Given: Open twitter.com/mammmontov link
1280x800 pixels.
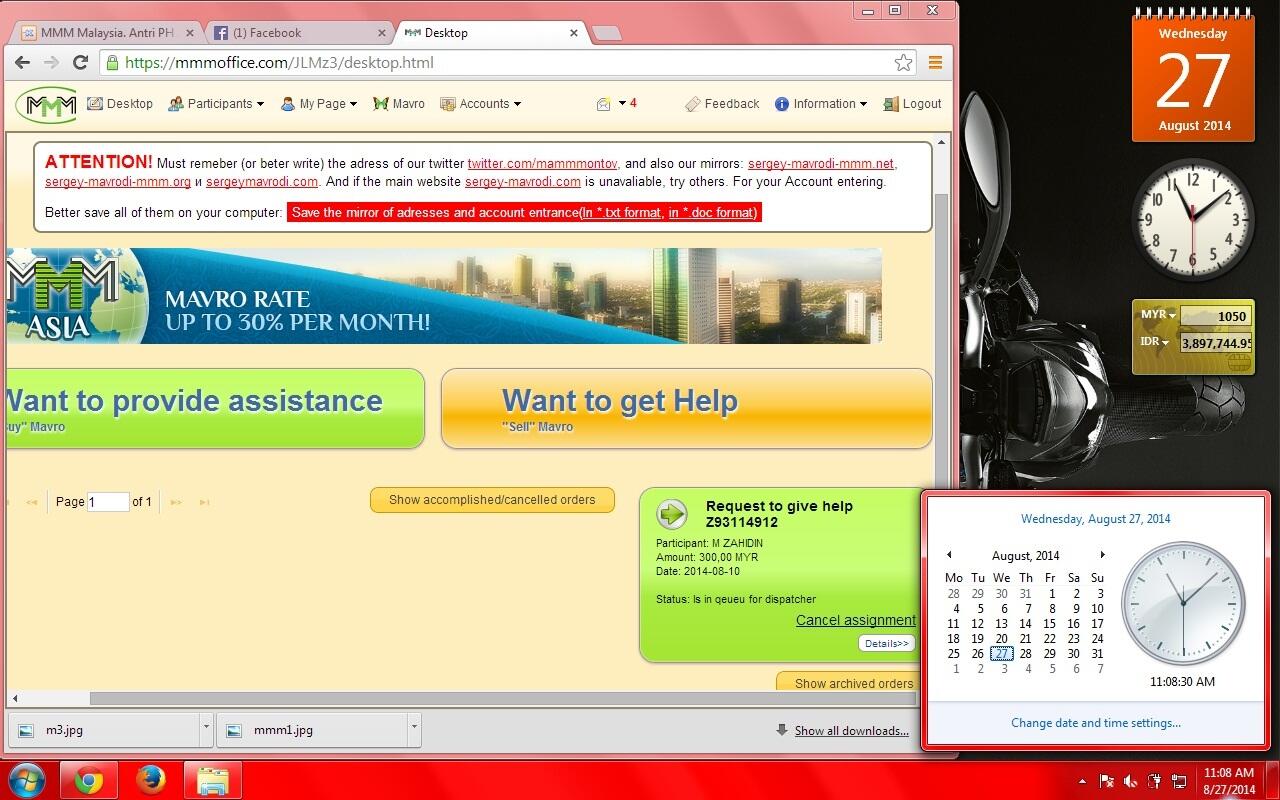Looking at the screenshot, I should coord(543,163).
